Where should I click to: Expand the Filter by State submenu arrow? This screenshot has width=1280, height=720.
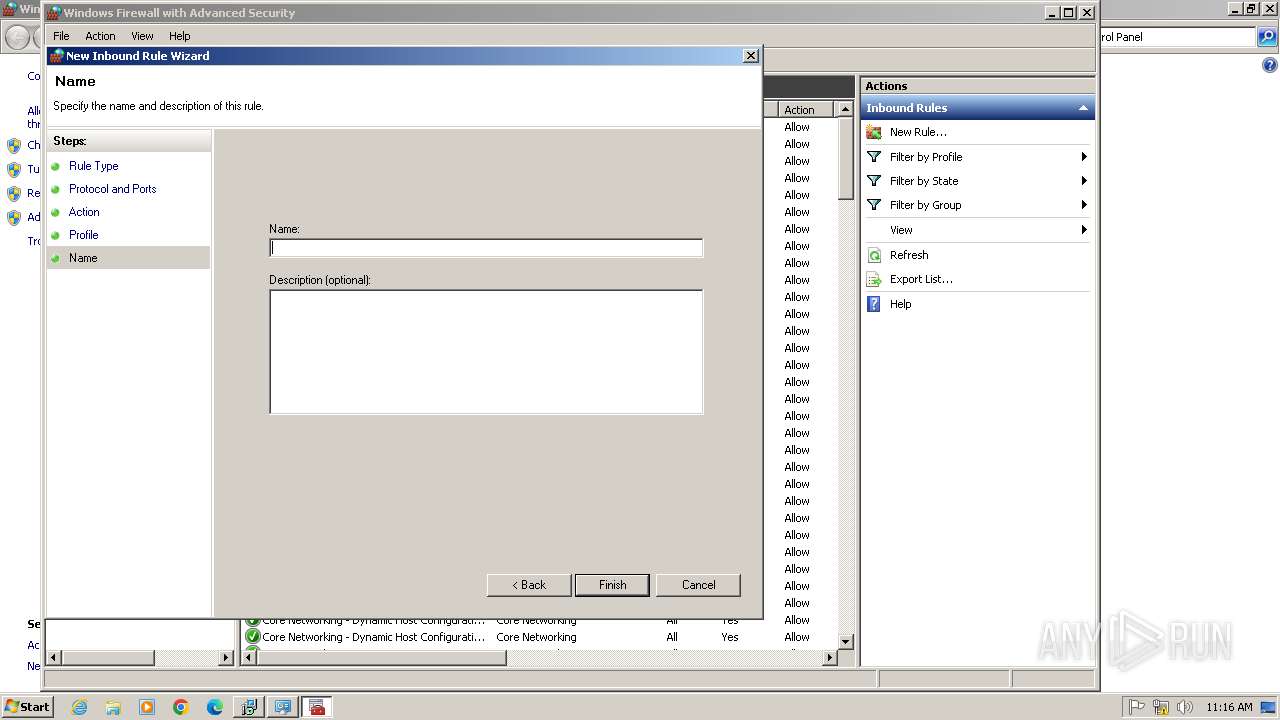(x=1084, y=181)
